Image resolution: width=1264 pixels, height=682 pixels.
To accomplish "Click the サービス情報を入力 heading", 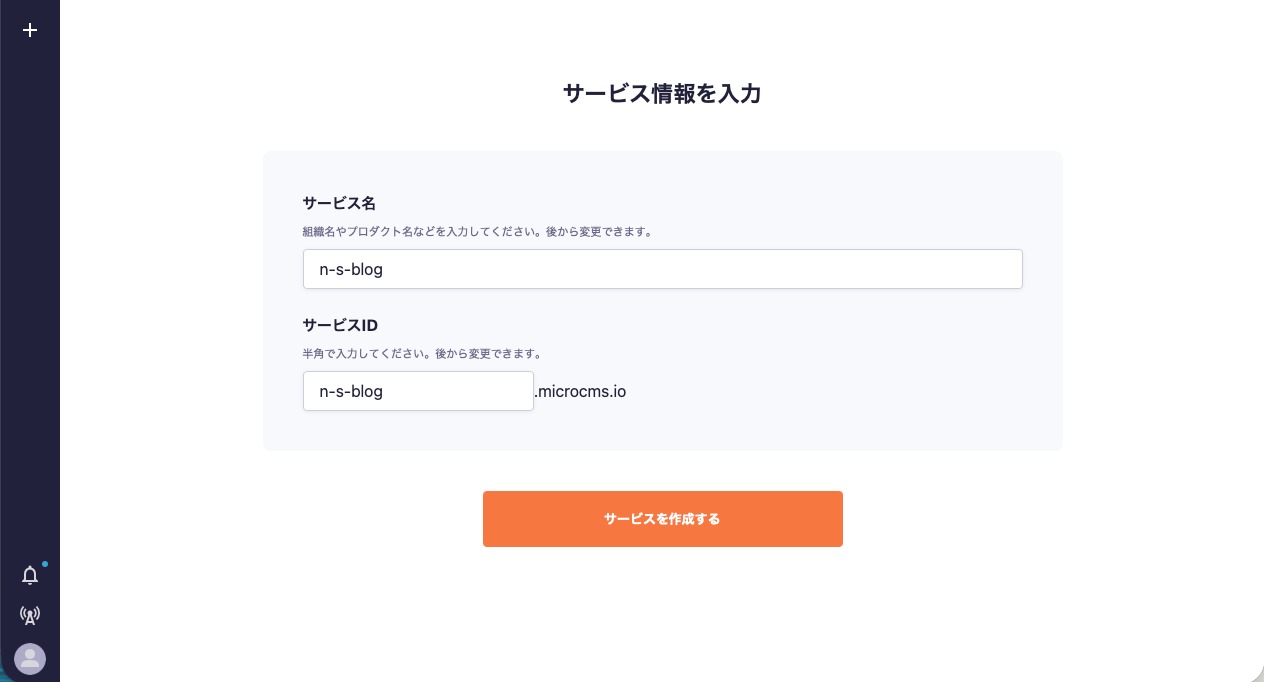I will pyautogui.click(x=662, y=94).
